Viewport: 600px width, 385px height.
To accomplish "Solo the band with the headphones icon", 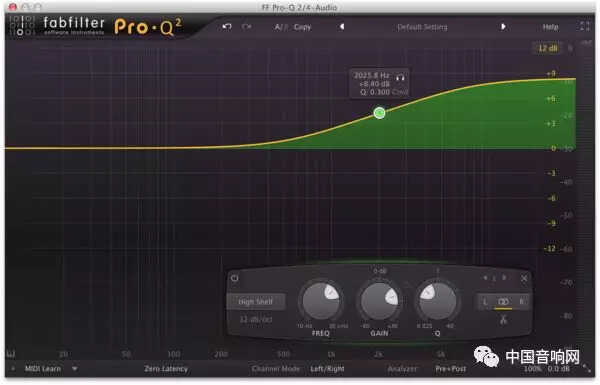I will tap(400, 77).
